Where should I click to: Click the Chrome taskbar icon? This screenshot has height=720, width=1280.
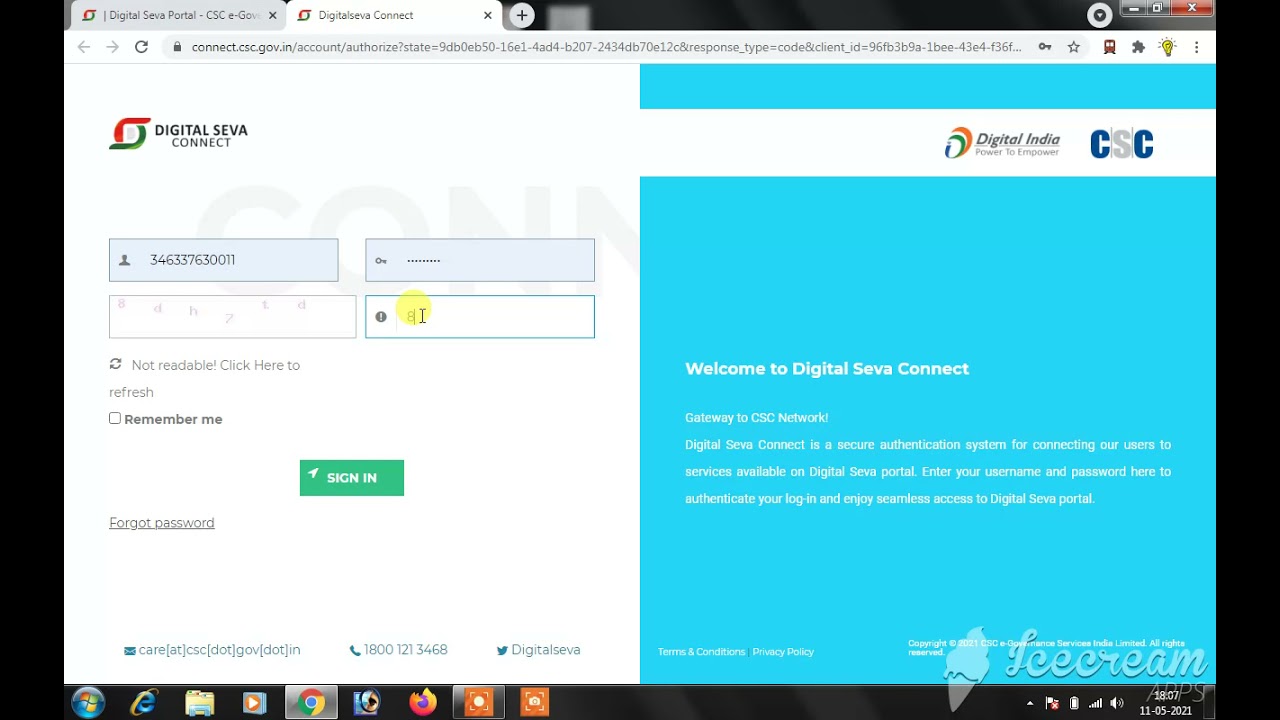coord(311,702)
